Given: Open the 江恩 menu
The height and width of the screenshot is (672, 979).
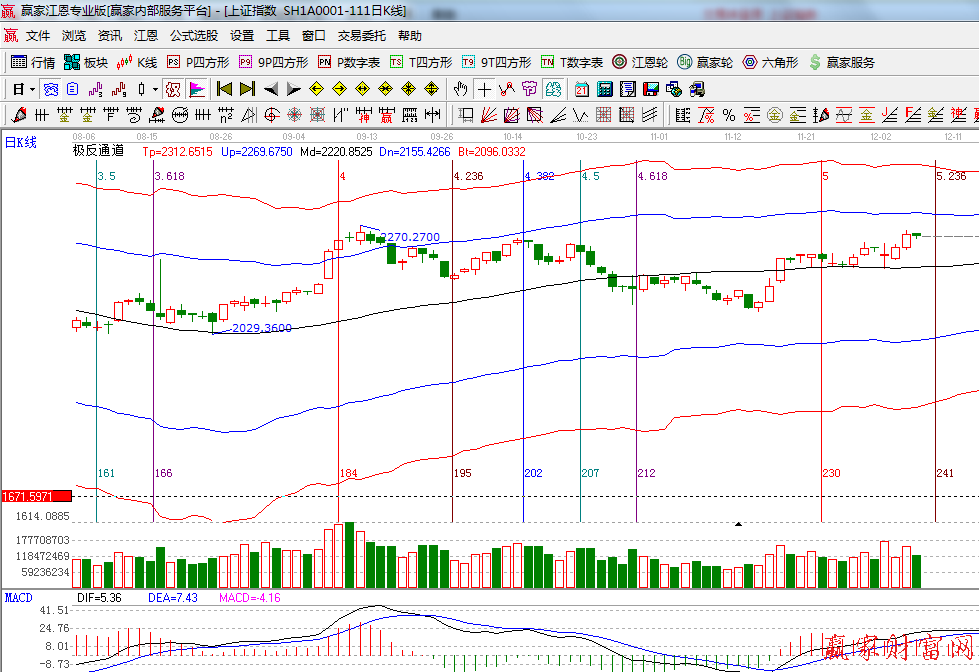Looking at the screenshot, I should [146, 35].
